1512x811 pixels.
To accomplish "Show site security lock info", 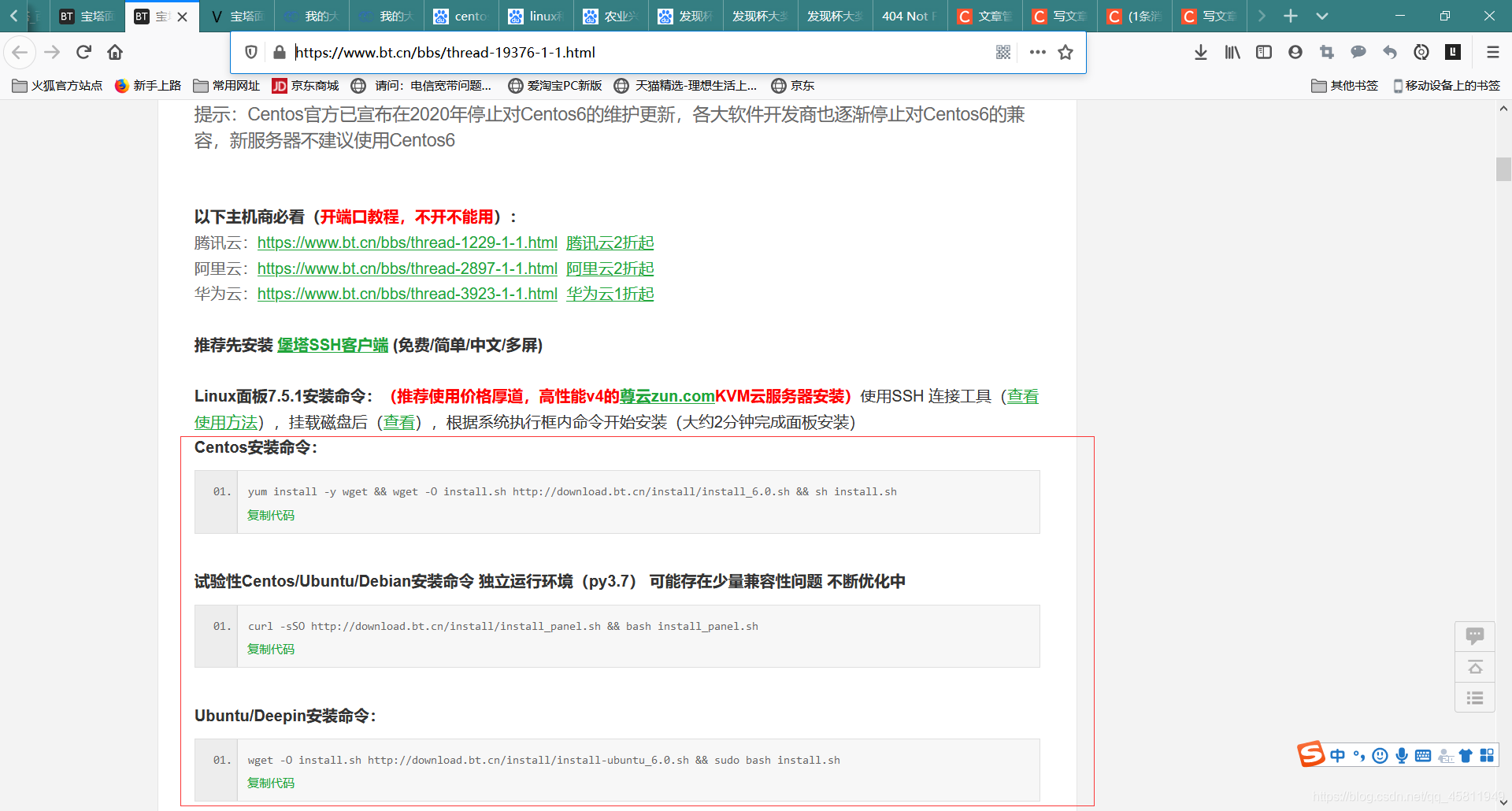I will pos(279,52).
